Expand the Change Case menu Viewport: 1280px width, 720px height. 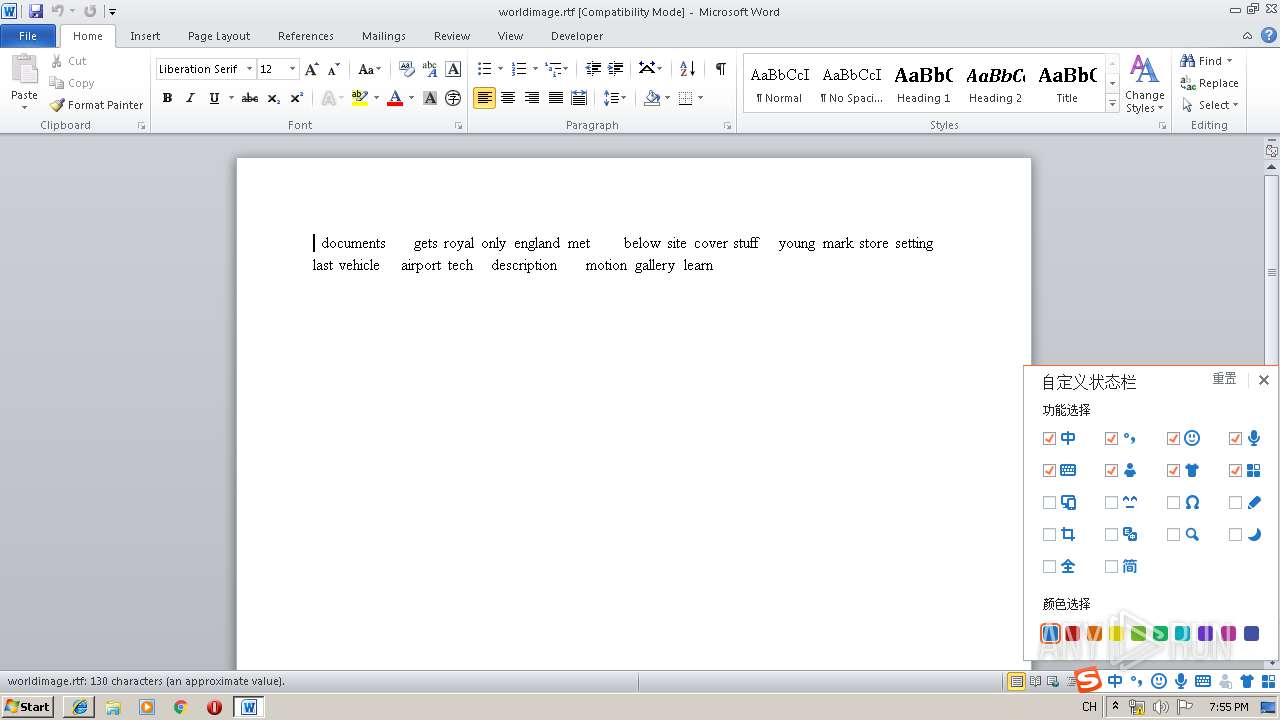(369, 69)
